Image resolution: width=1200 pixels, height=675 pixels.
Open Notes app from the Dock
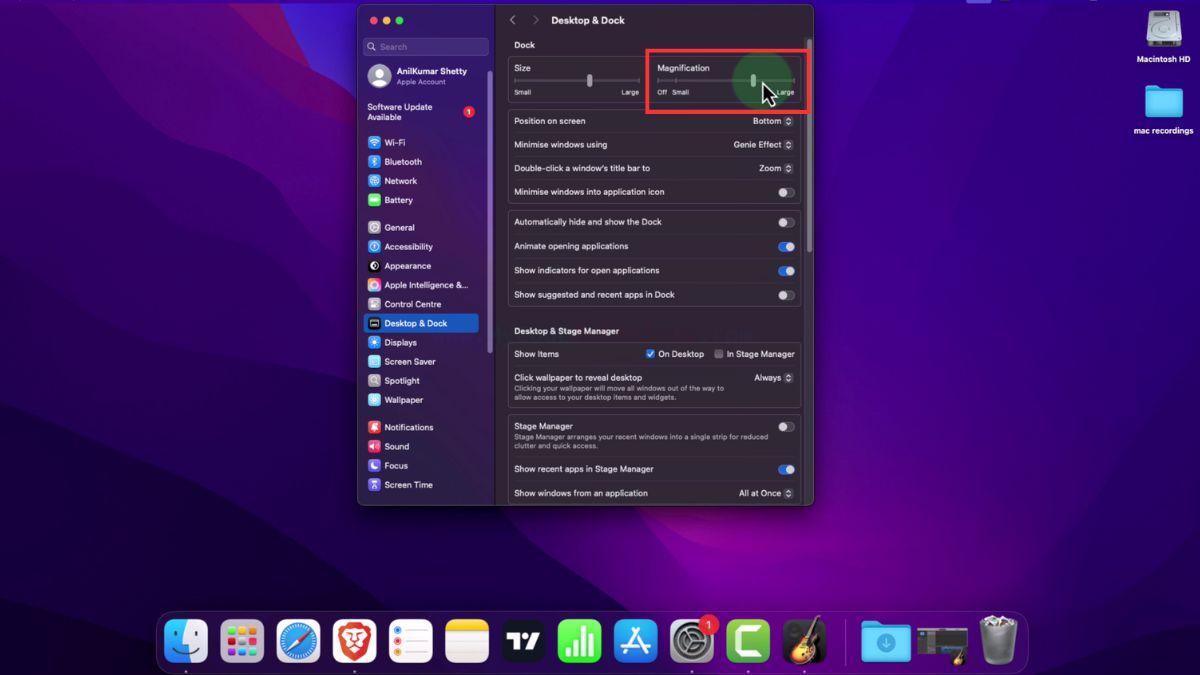466,641
